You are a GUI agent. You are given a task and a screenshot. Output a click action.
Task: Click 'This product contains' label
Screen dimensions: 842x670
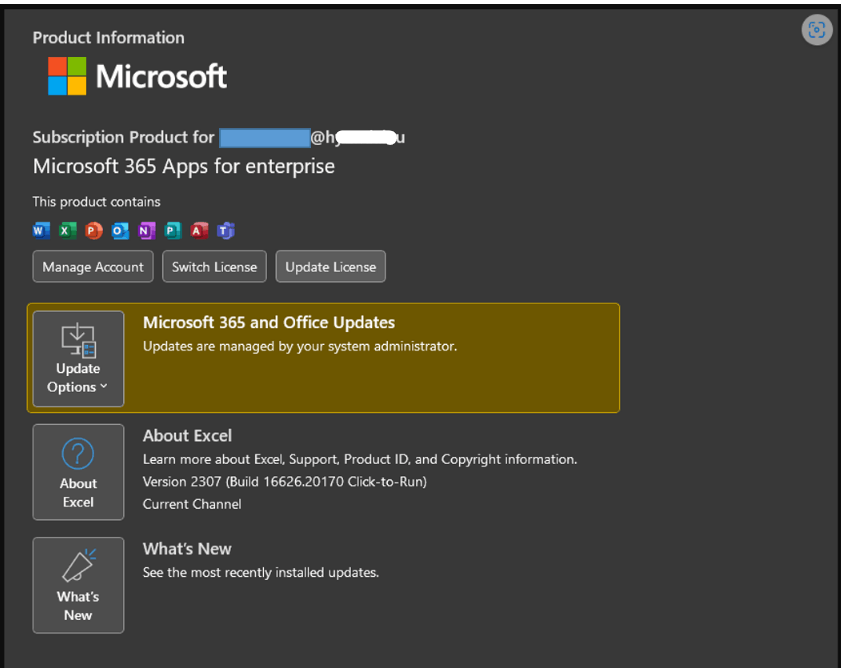coord(97,202)
